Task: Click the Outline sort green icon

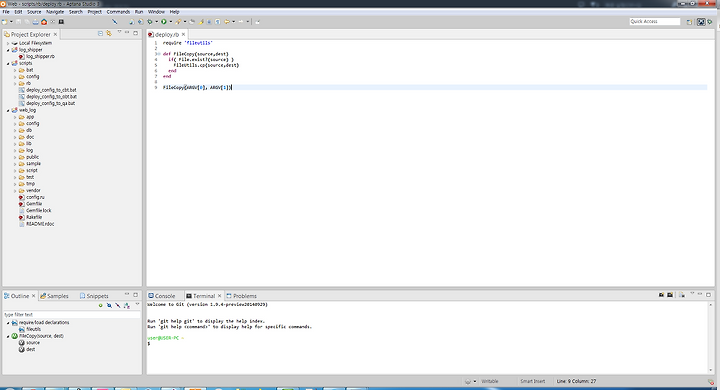Action: (x=101, y=305)
